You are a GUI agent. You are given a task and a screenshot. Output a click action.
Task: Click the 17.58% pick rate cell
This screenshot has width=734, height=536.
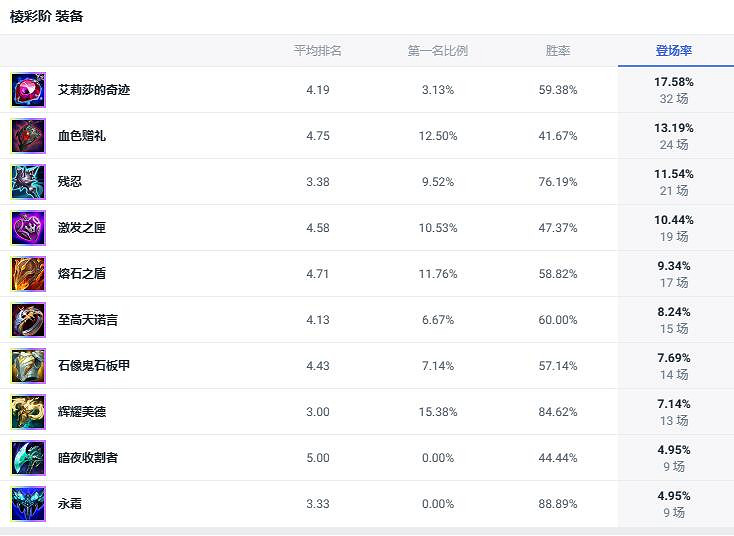(x=674, y=82)
